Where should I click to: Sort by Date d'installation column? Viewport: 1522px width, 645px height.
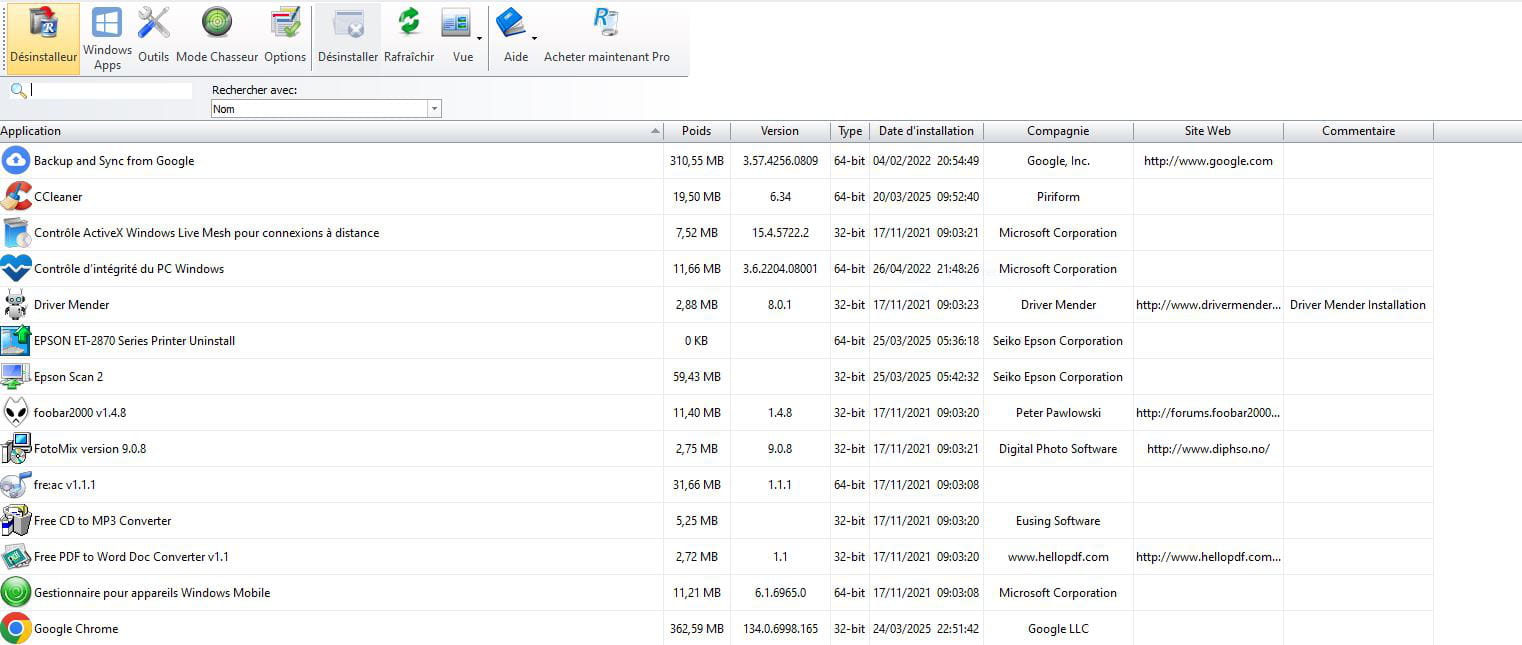(x=926, y=131)
